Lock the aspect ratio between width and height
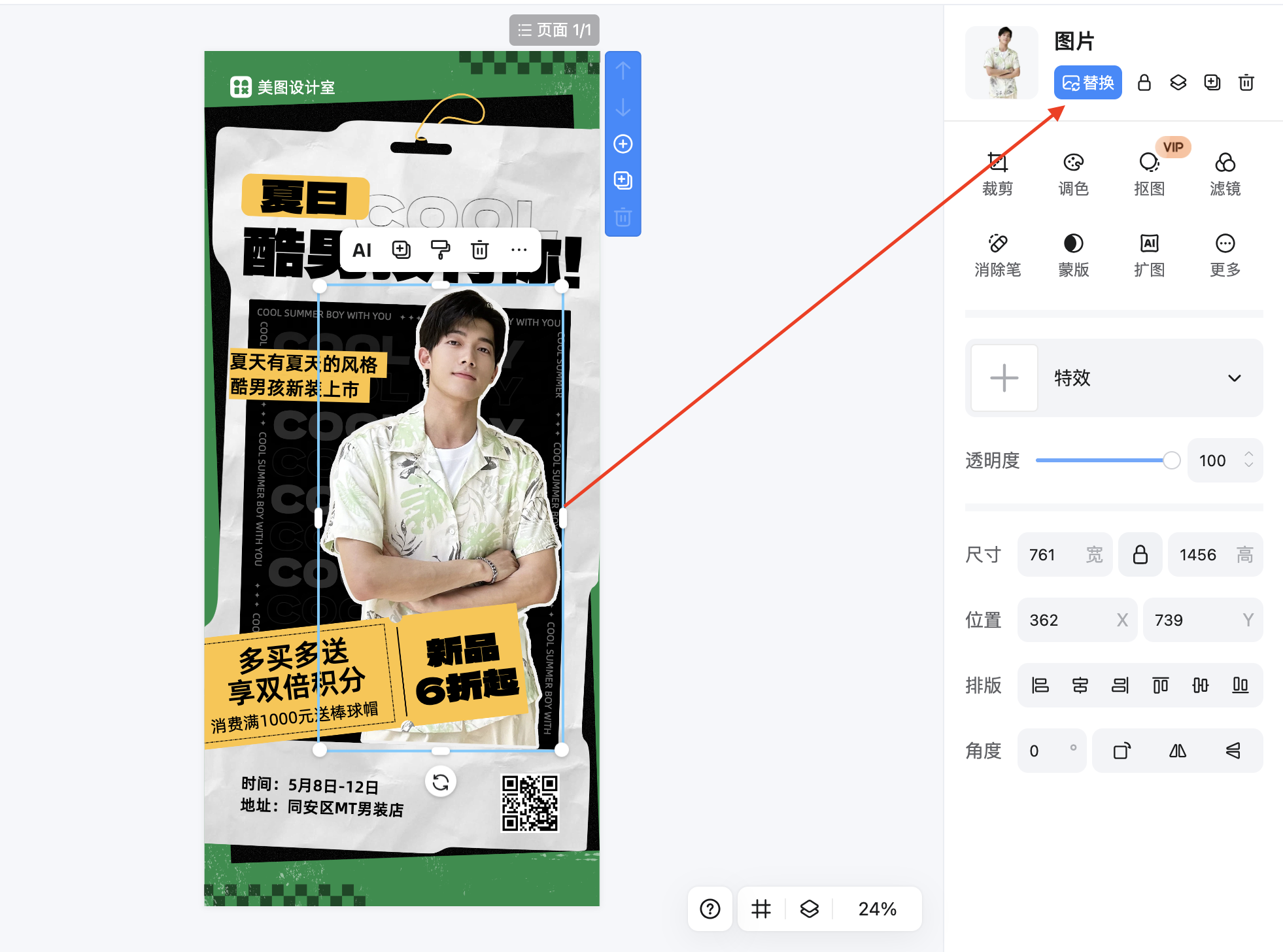This screenshot has height=952, width=1283. tap(1140, 554)
